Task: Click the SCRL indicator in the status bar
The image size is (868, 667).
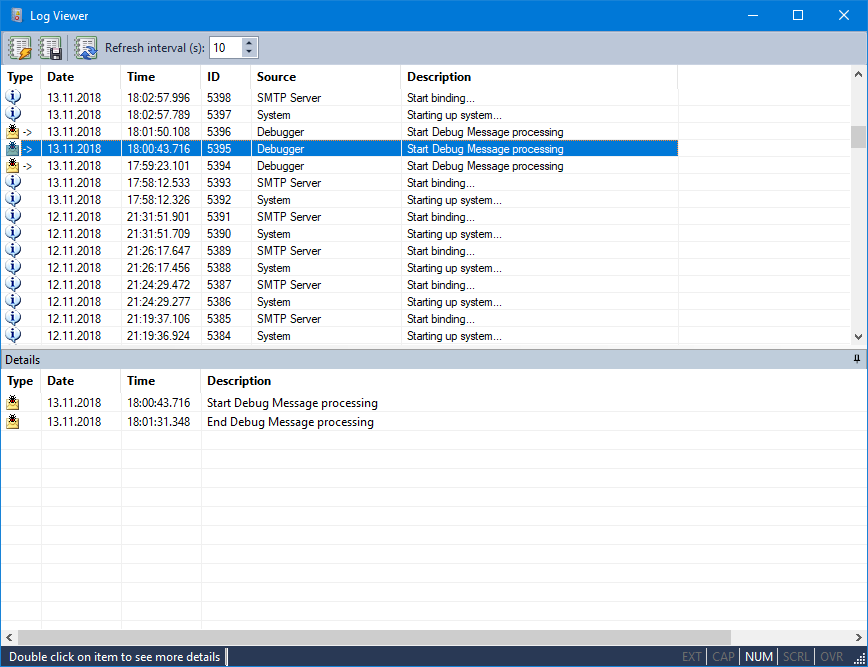Action: [x=796, y=657]
